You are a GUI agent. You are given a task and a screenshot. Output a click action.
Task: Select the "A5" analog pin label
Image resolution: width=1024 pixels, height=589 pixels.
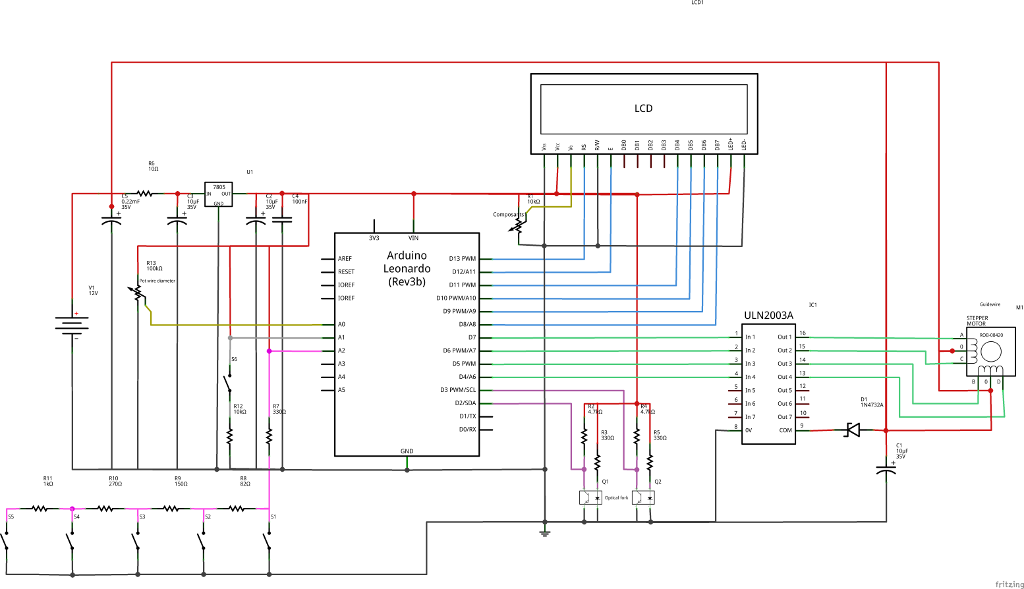click(342, 390)
